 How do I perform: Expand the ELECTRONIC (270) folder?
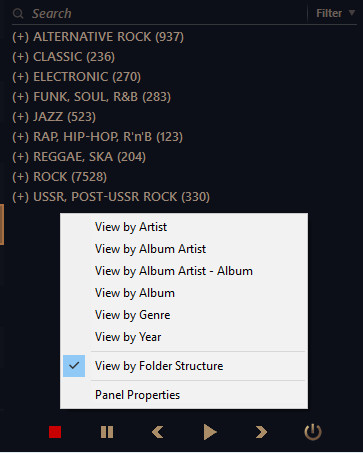click(21, 77)
